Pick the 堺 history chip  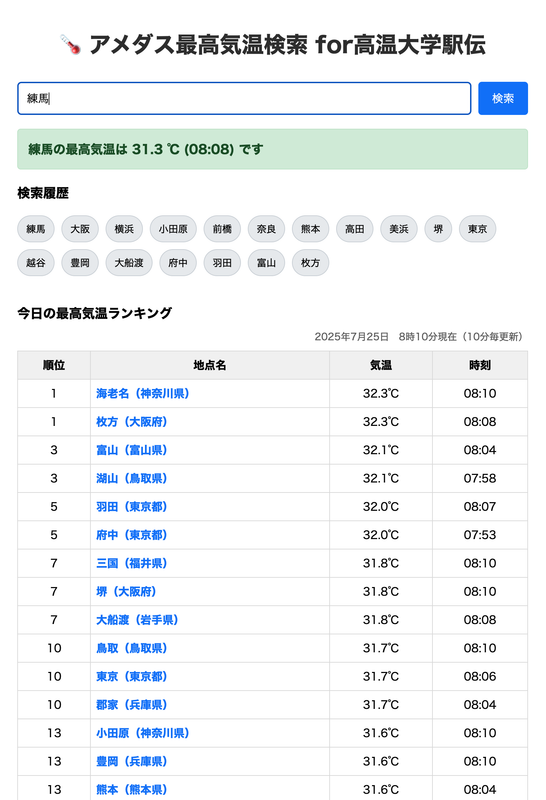[x=438, y=229]
